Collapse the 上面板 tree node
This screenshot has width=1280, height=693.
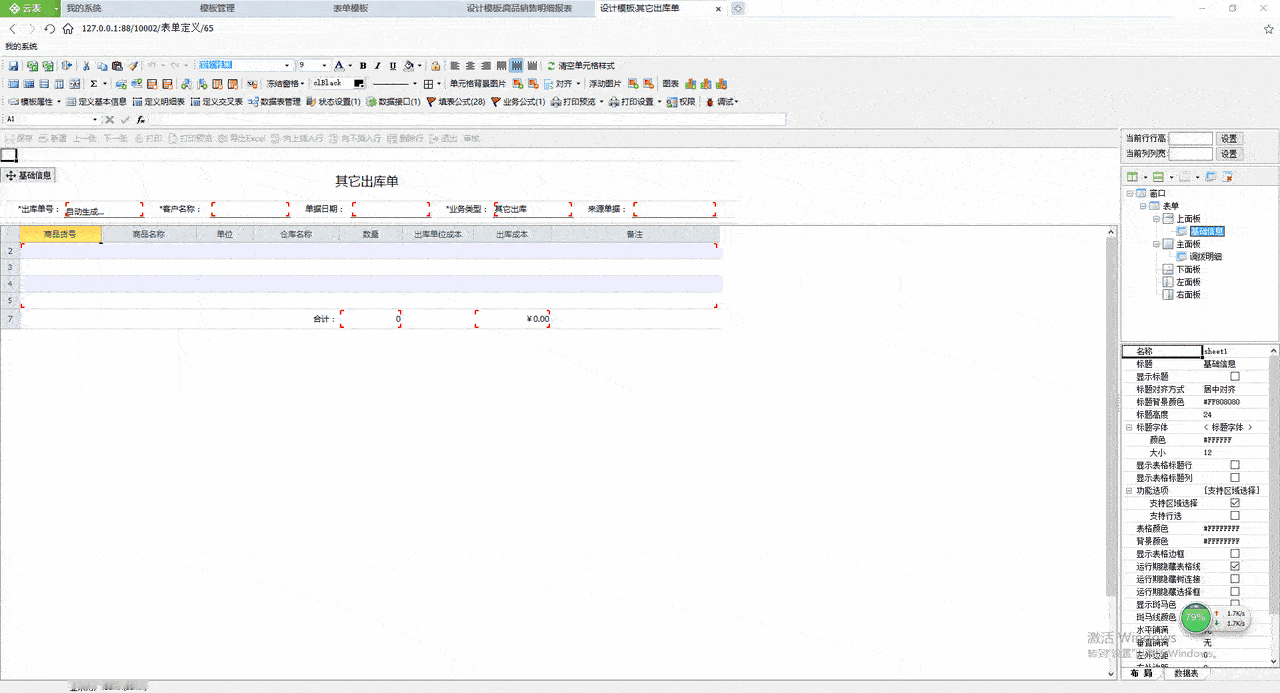coord(1156,218)
